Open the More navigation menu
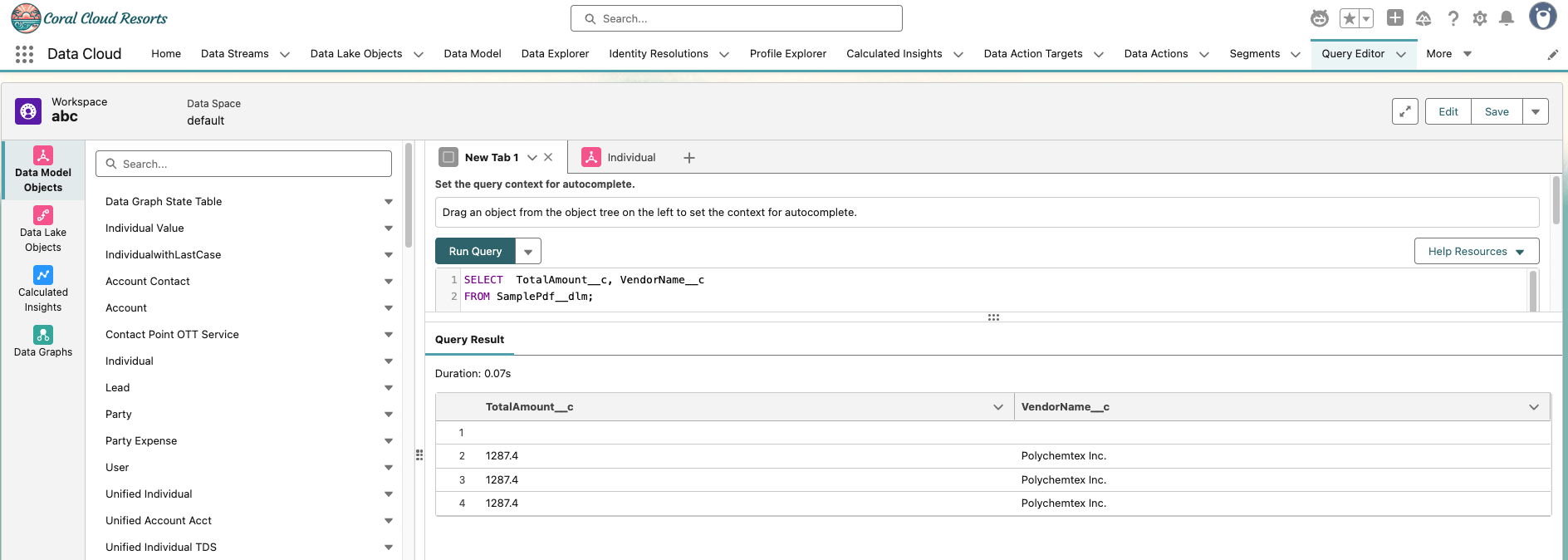 [1448, 54]
